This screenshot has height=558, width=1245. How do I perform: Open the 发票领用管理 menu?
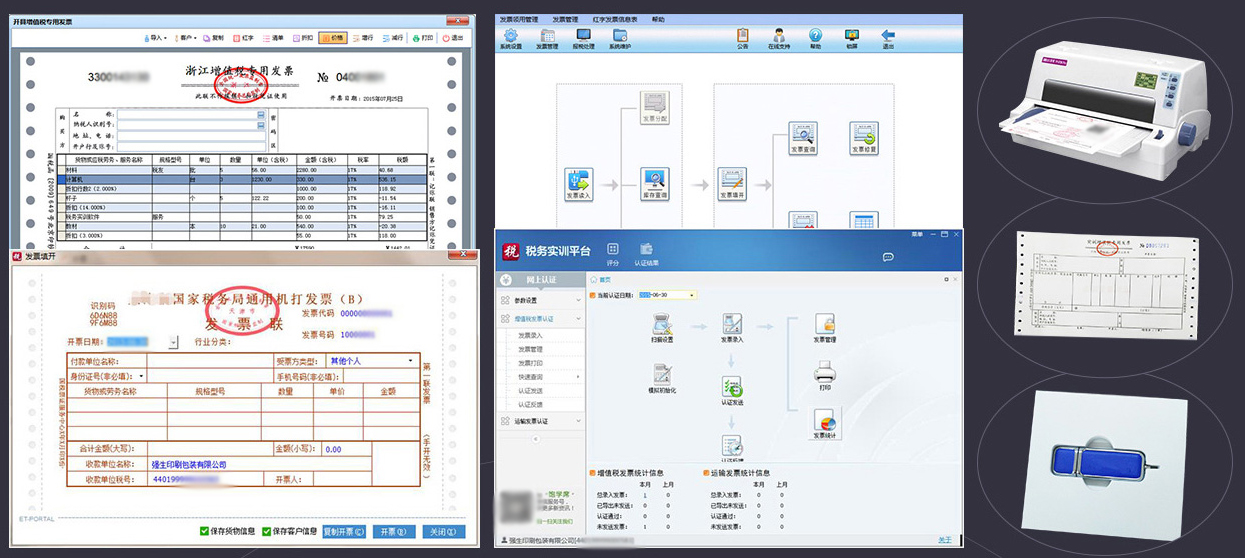pos(518,19)
